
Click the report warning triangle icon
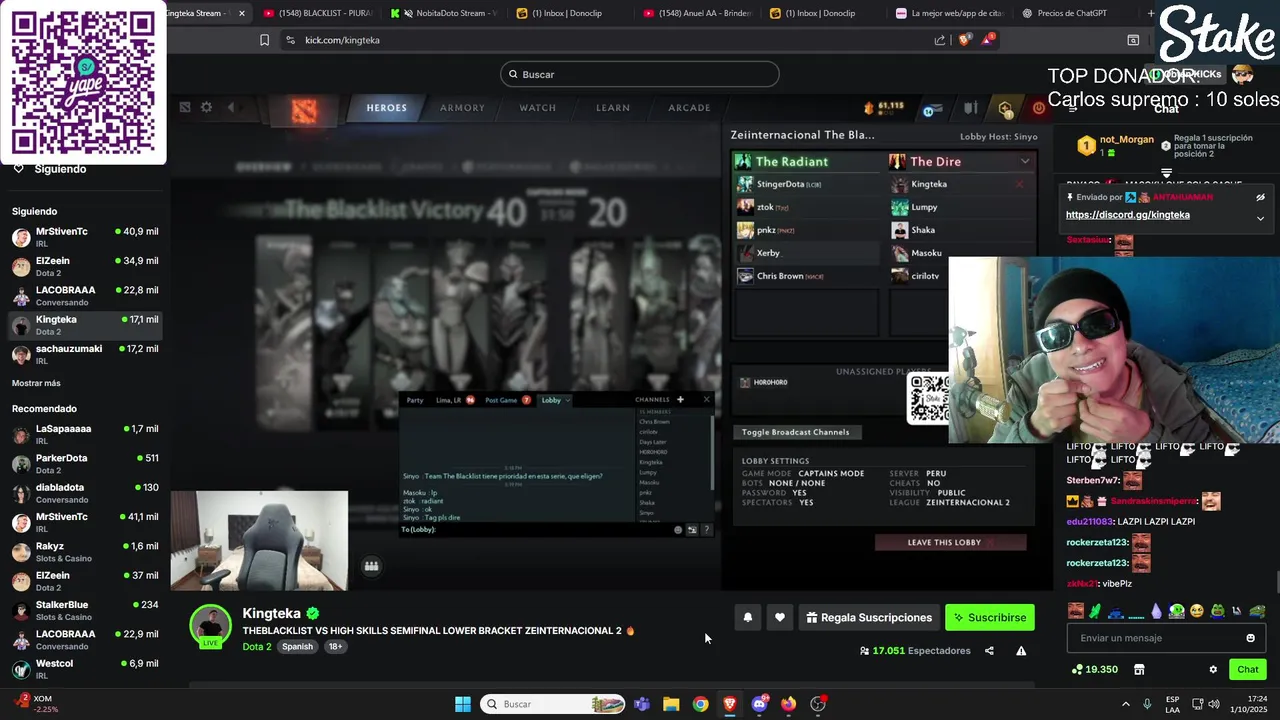[1021, 651]
